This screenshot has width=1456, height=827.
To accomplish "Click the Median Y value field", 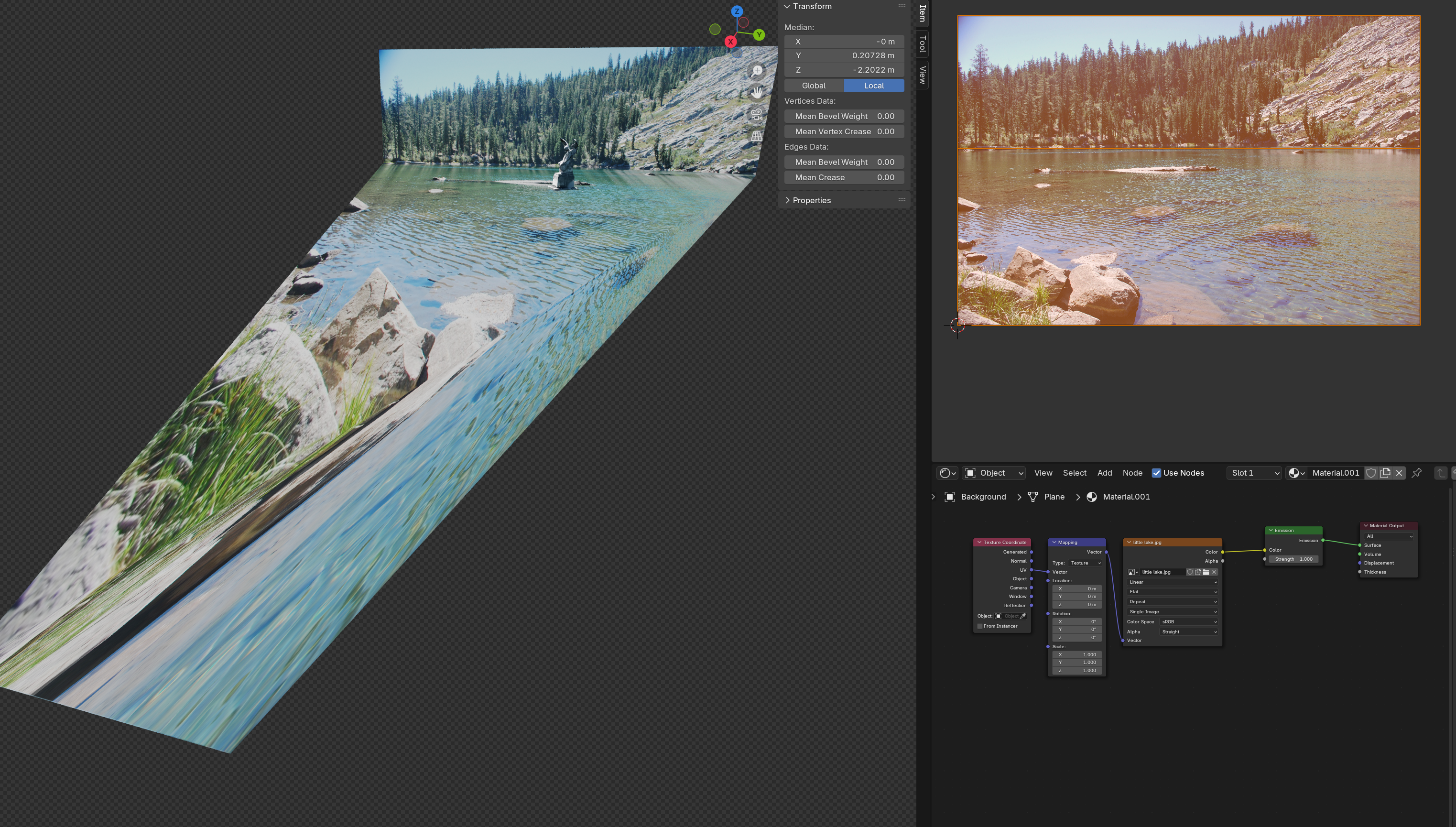I will [844, 55].
